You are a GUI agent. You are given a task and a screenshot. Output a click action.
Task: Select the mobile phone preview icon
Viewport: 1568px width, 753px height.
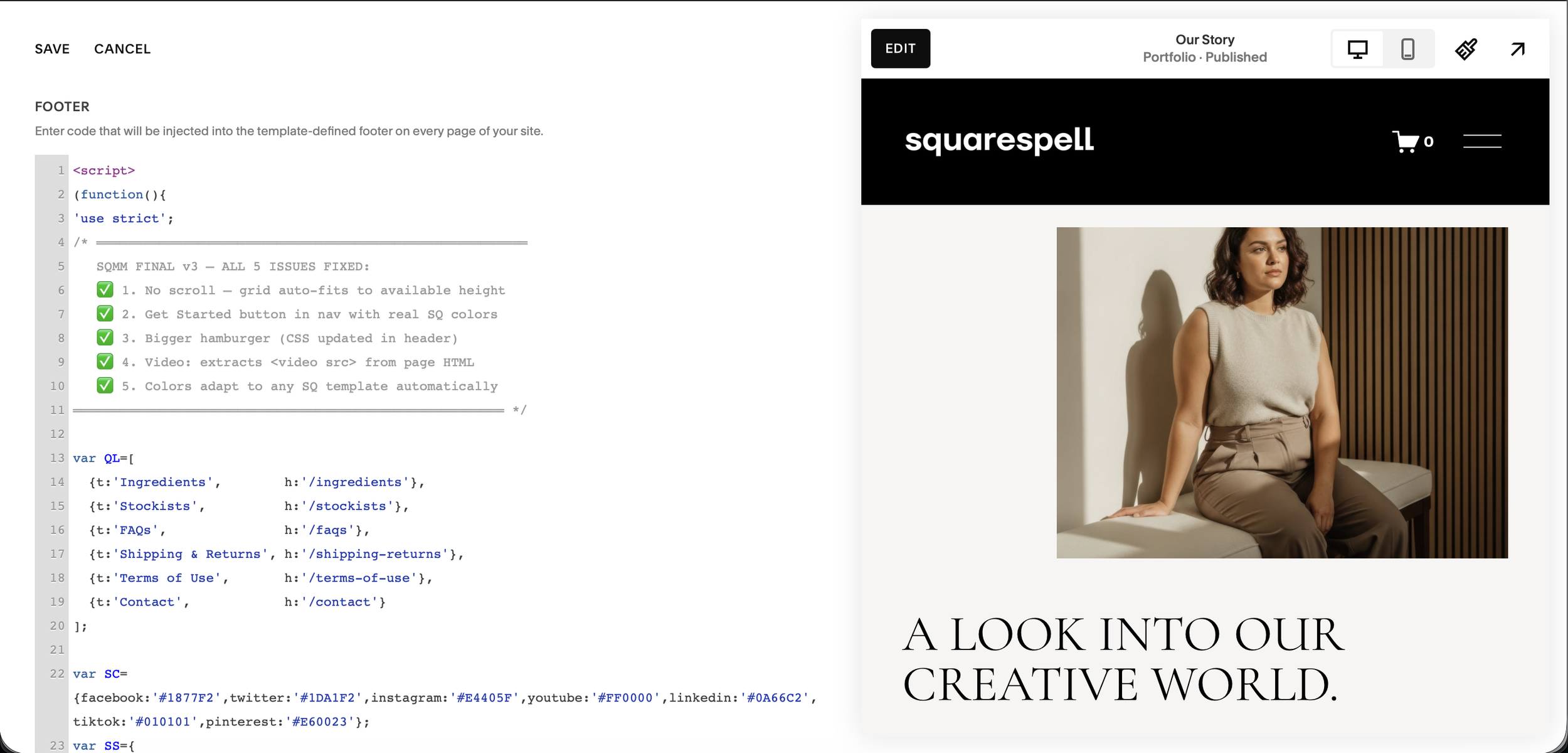coord(1406,48)
